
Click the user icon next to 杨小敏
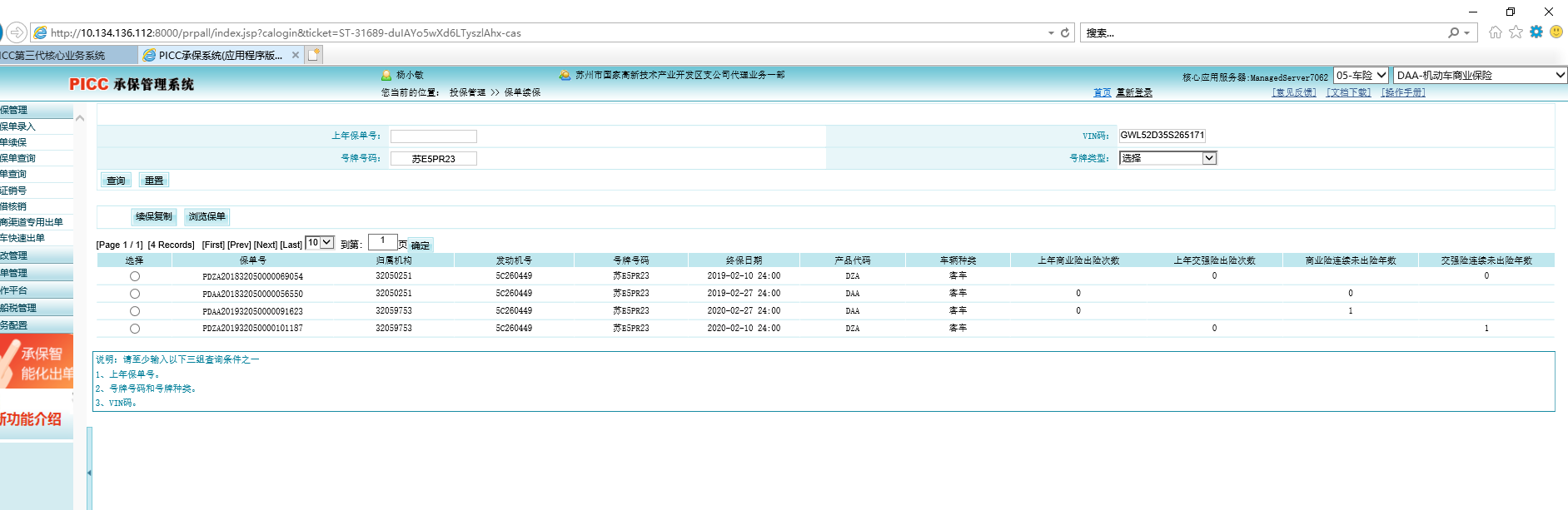[386, 75]
